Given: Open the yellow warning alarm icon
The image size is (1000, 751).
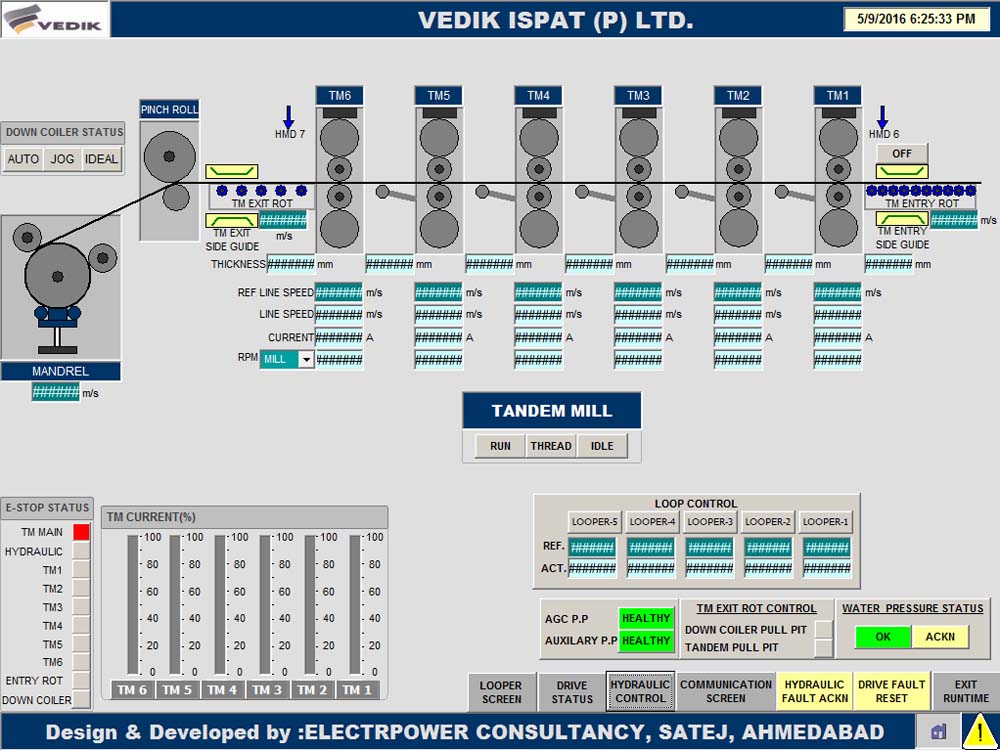Looking at the screenshot, I should (979, 731).
